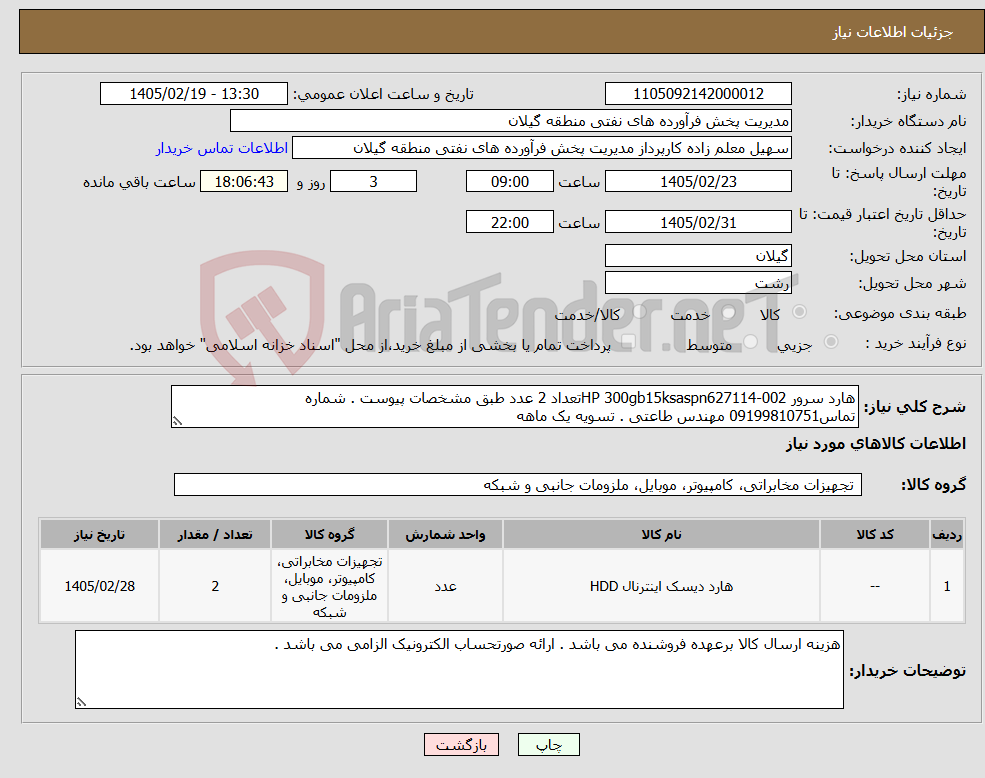Screen dimensions: 985x778
Task: Click the کد کالا column header
Action: coord(874,534)
